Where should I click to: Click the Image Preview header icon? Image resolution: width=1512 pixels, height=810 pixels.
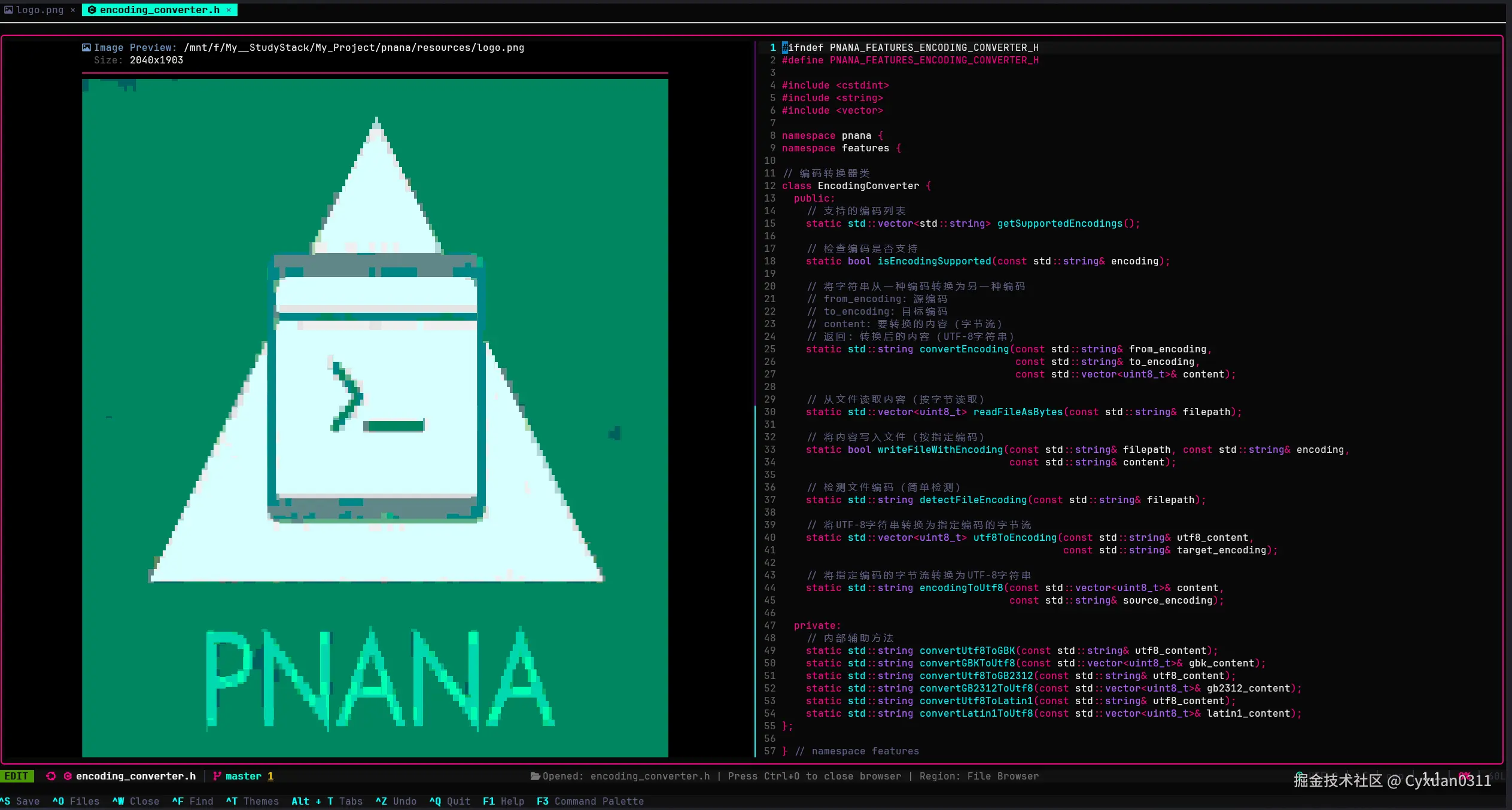point(86,47)
